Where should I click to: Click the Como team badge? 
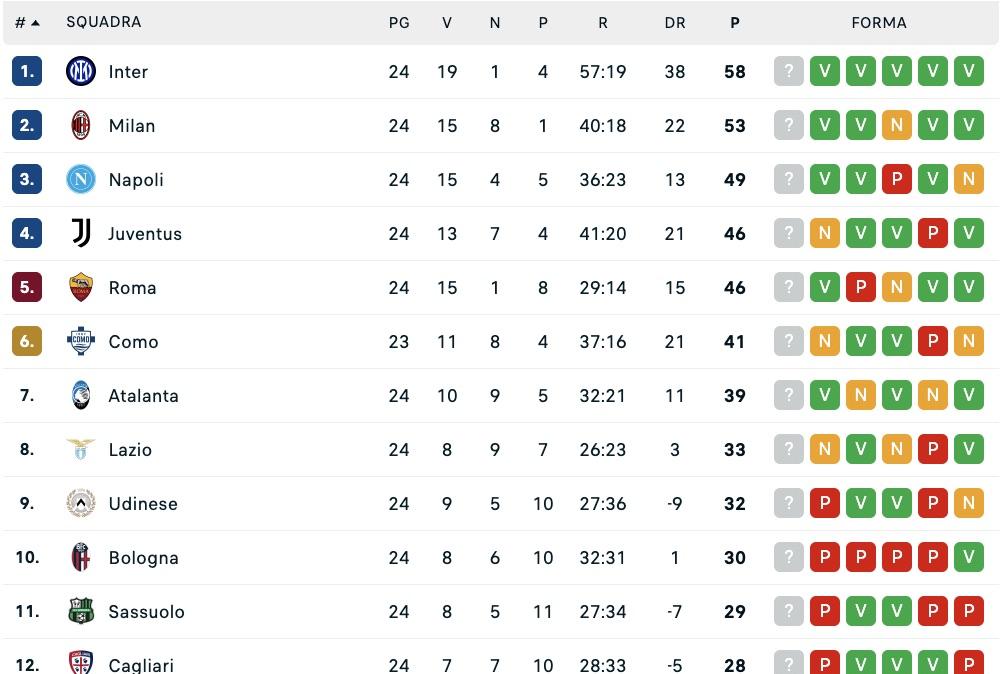click(81, 341)
